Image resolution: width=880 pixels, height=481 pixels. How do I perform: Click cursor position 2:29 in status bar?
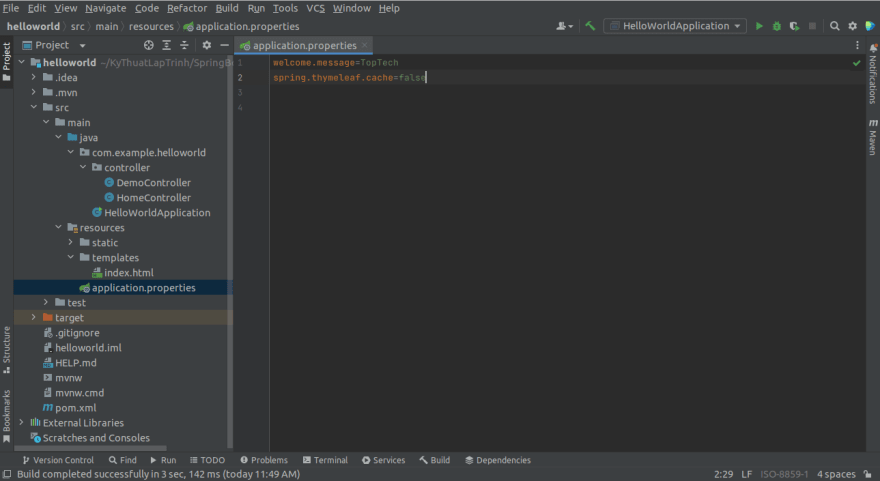coord(723,474)
